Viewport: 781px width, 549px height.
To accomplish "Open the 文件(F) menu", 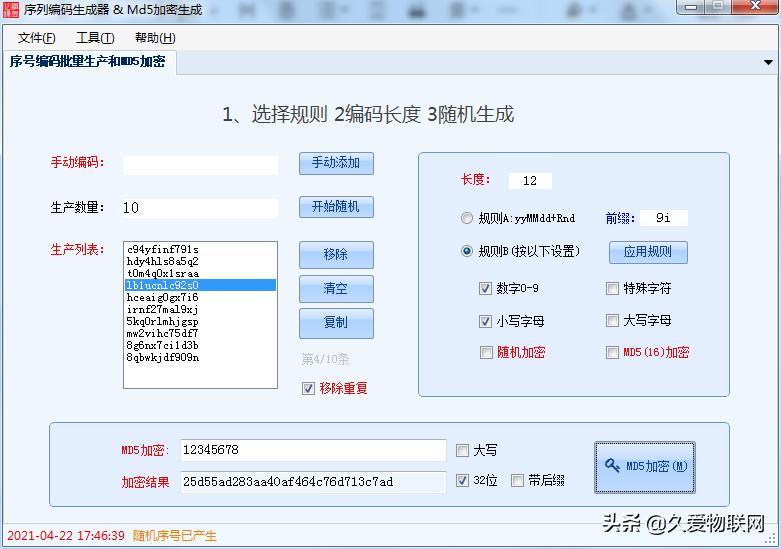I will point(36,38).
